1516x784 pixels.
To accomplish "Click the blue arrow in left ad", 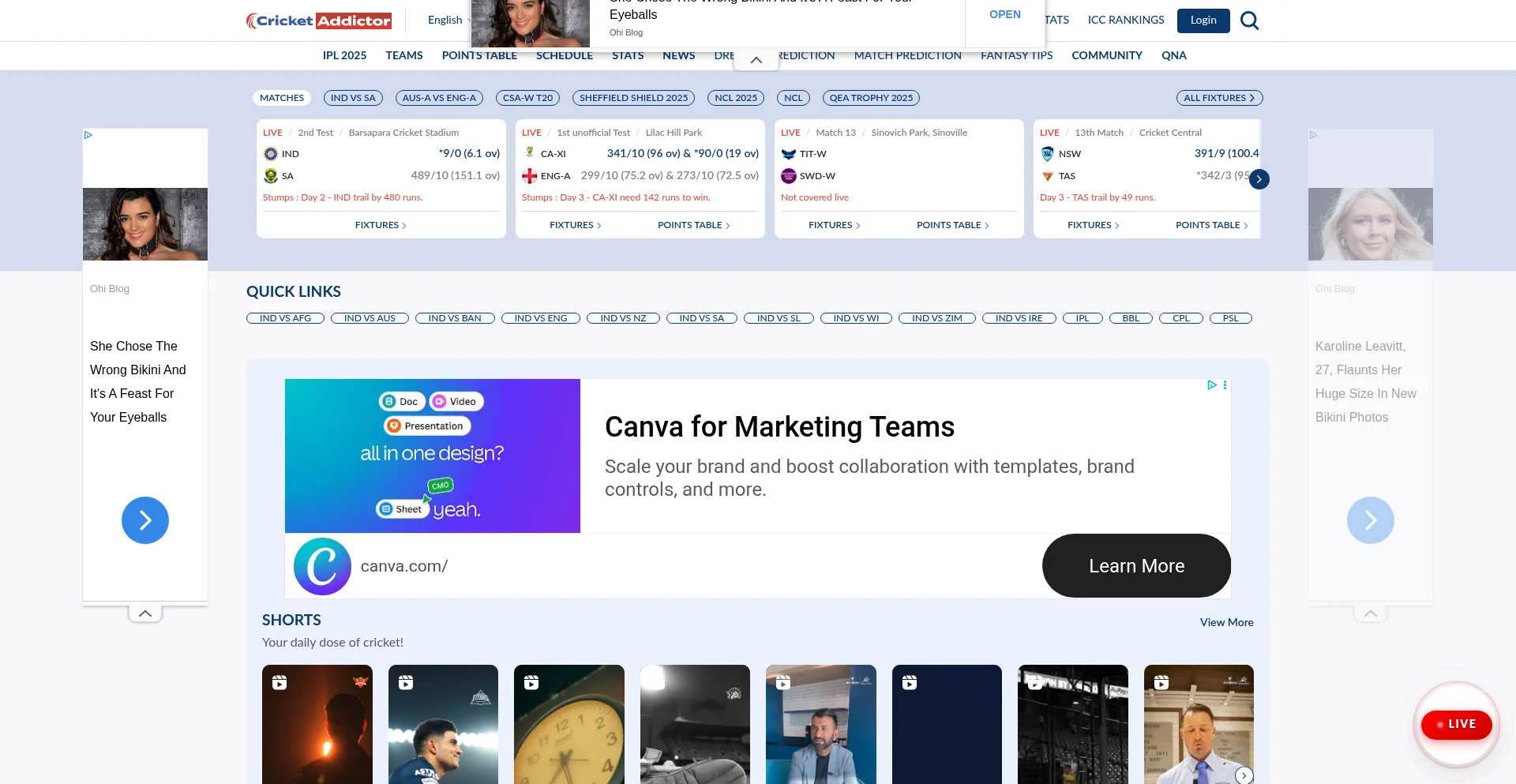I will click(145, 520).
